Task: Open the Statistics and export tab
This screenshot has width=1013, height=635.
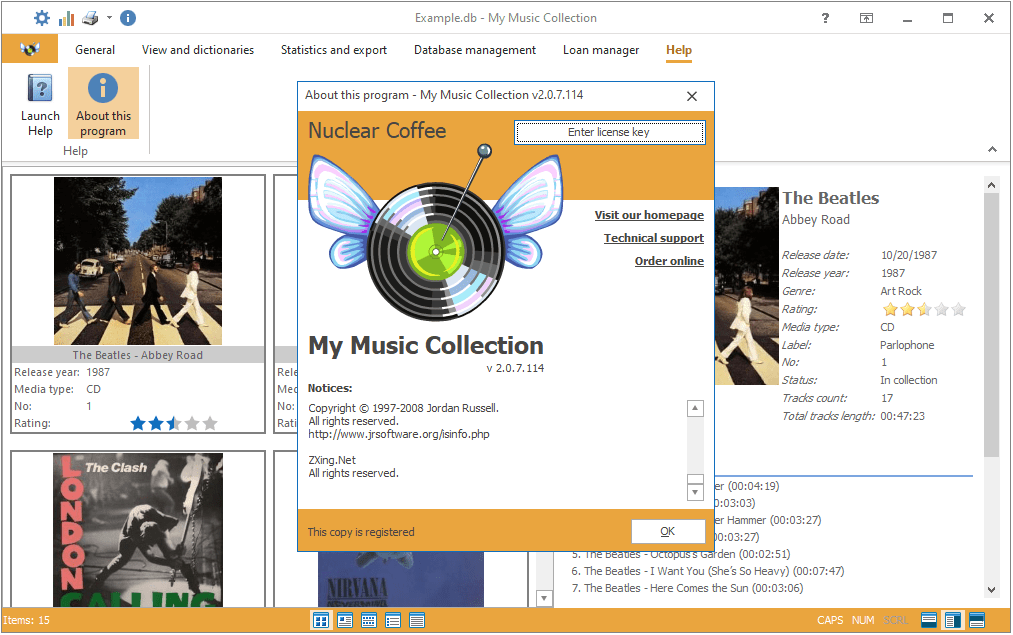Action: tap(333, 50)
